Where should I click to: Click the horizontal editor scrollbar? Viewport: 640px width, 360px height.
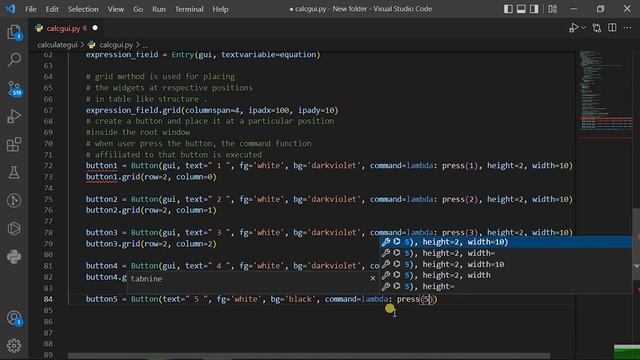309,356
